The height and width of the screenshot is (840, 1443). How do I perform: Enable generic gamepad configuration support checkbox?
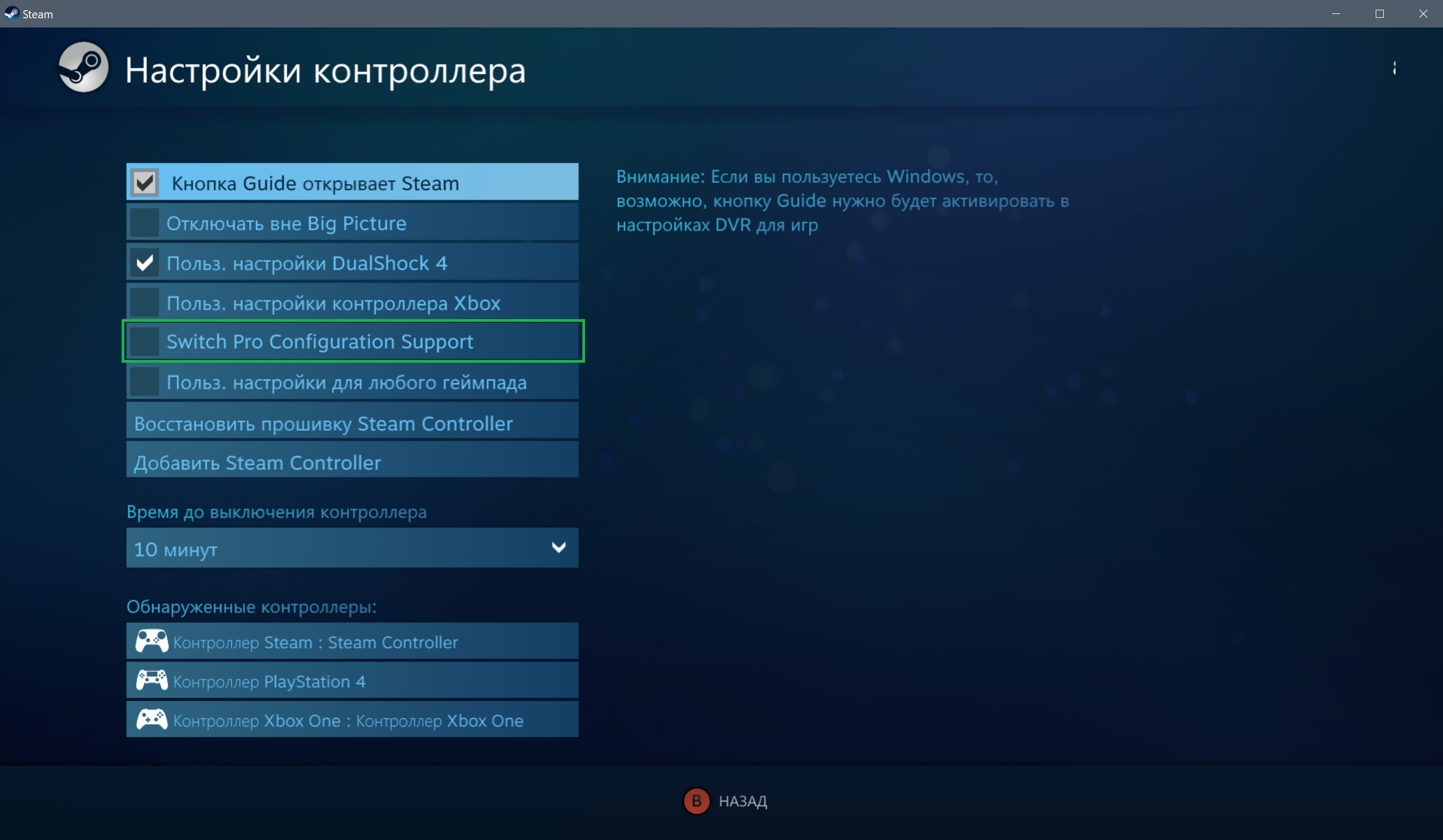click(x=145, y=382)
